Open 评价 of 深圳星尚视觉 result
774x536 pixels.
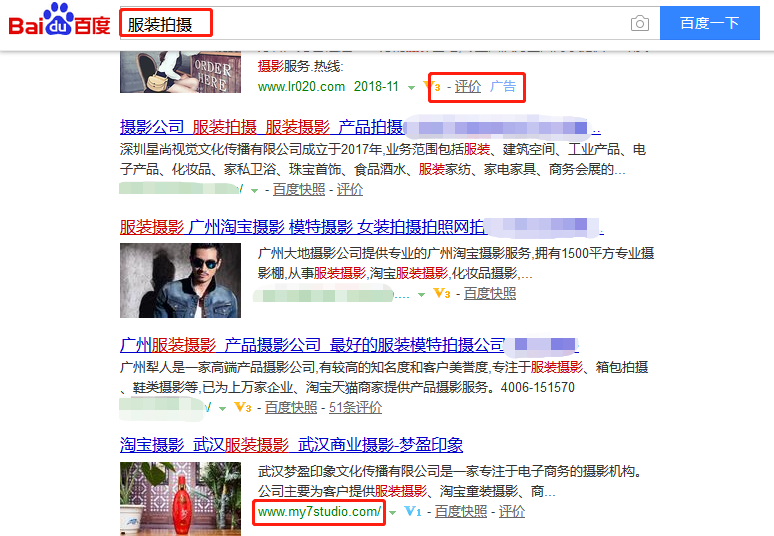[x=349, y=190]
